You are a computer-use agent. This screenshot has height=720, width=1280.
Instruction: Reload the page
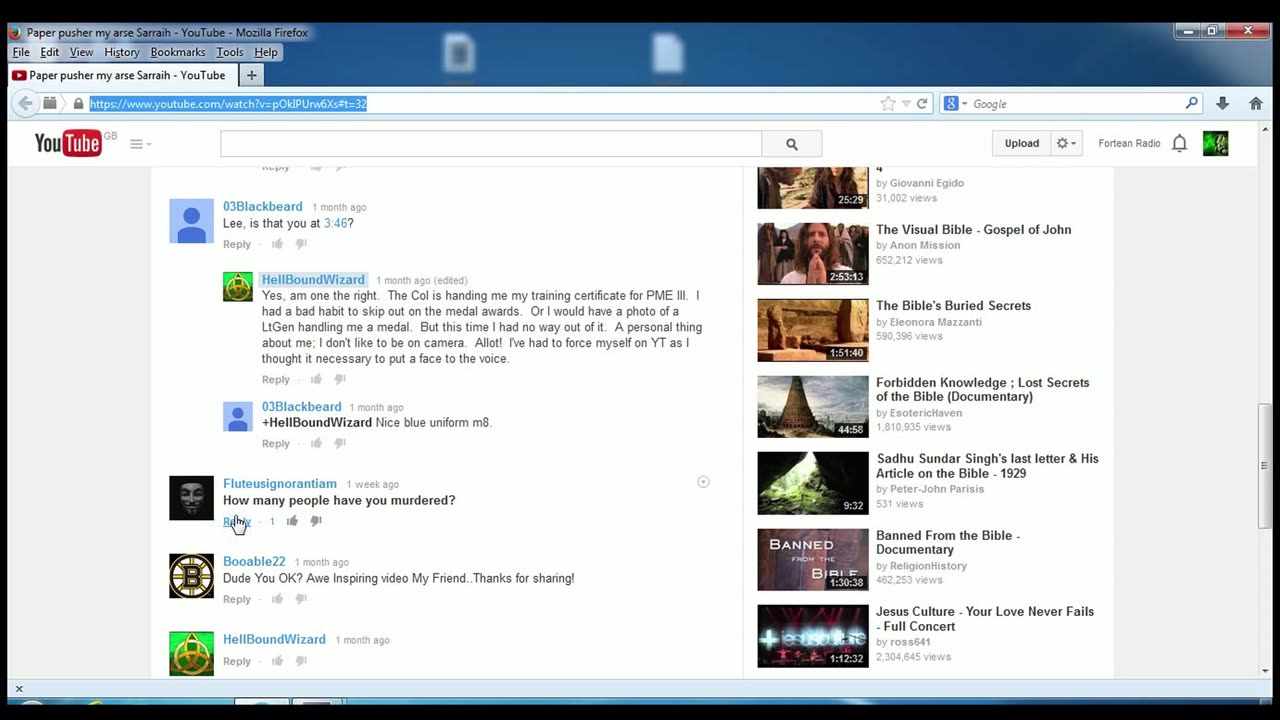(x=922, y=103)
